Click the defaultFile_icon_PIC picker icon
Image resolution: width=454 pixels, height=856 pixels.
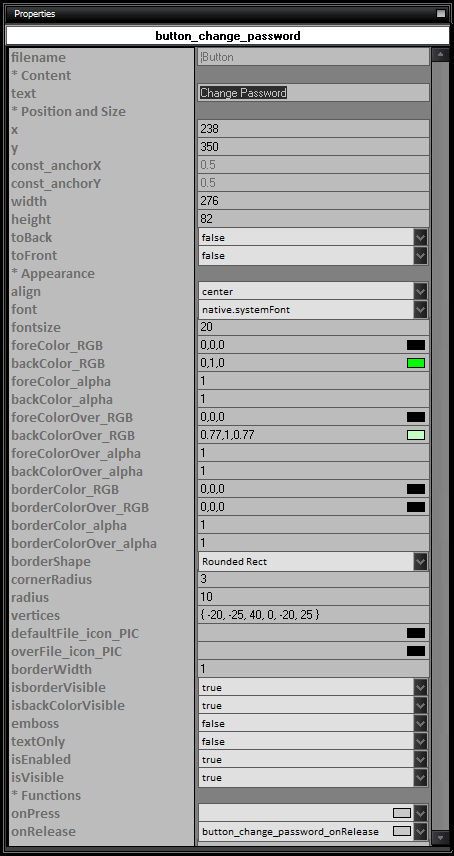pyautogui.click(x=416, y=633)
